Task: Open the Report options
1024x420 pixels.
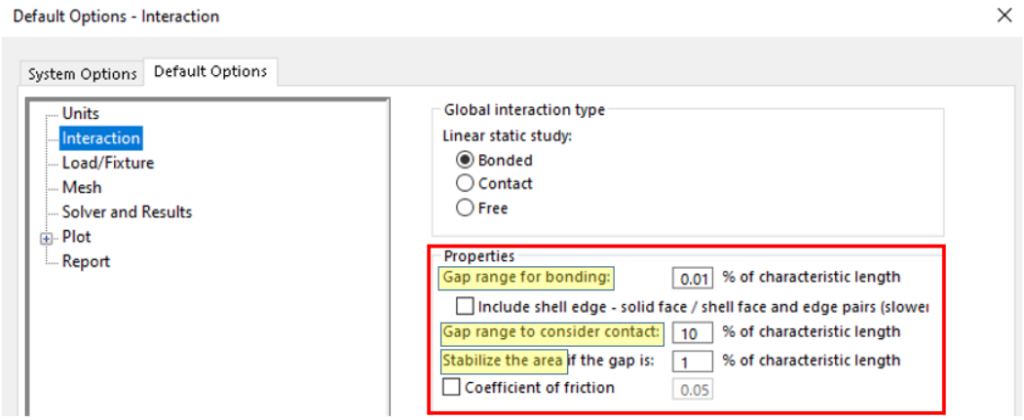Action: pos(85,261)
